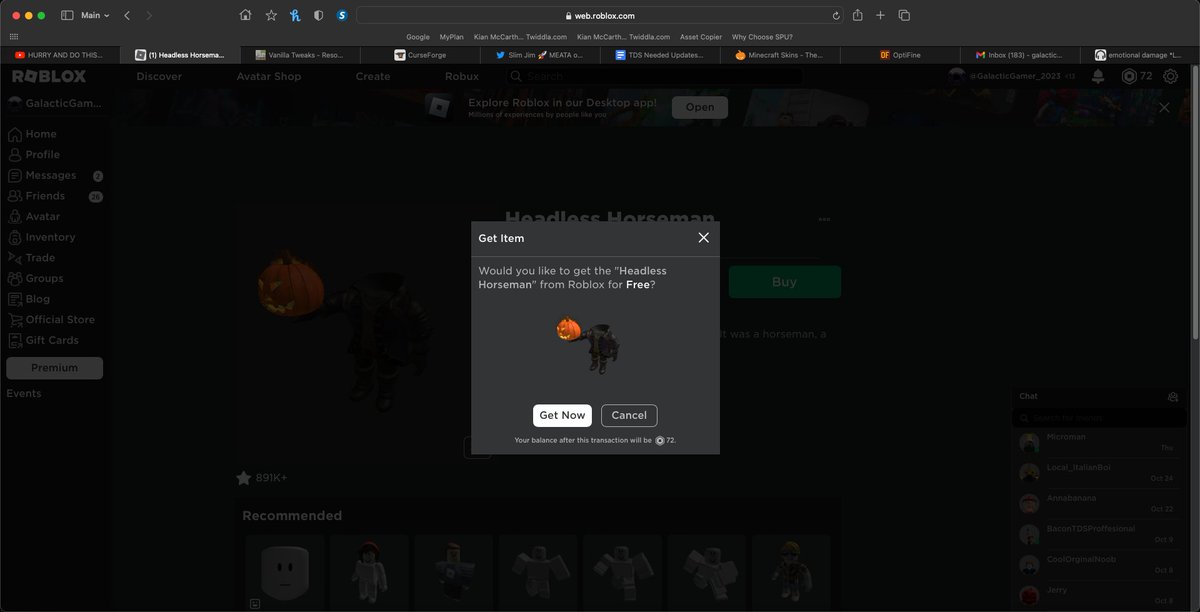The width and height of the screenshot is (1200, 612).
Task: Click the blue S extension icon
Action: pos(342,15)
